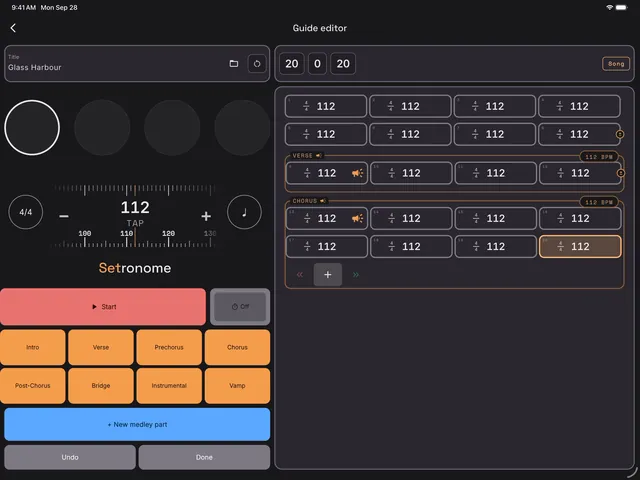Click the red double-left chevron below the grid
The height and width of the screenshot is (480, 640).
point(300,275)
